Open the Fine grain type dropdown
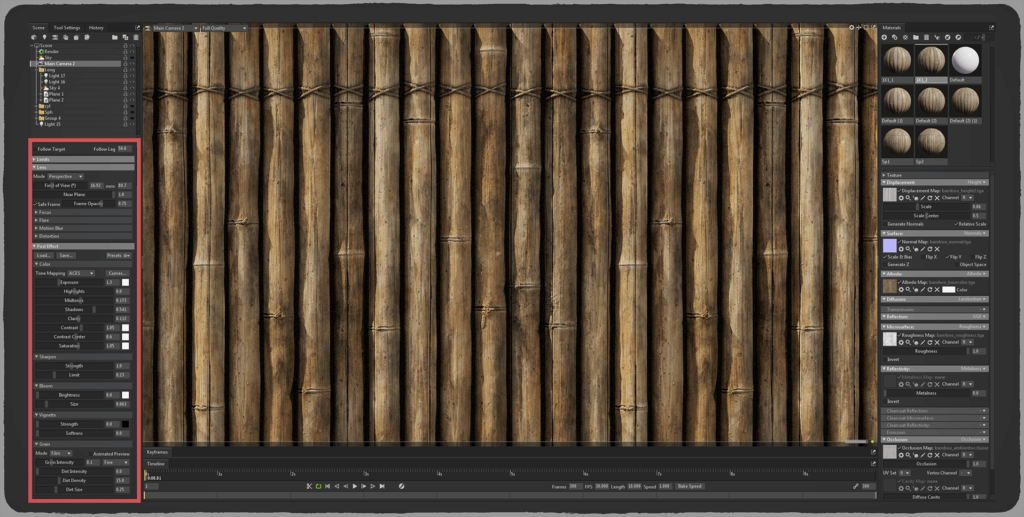Screen dimensions: 1024x517 116,462
